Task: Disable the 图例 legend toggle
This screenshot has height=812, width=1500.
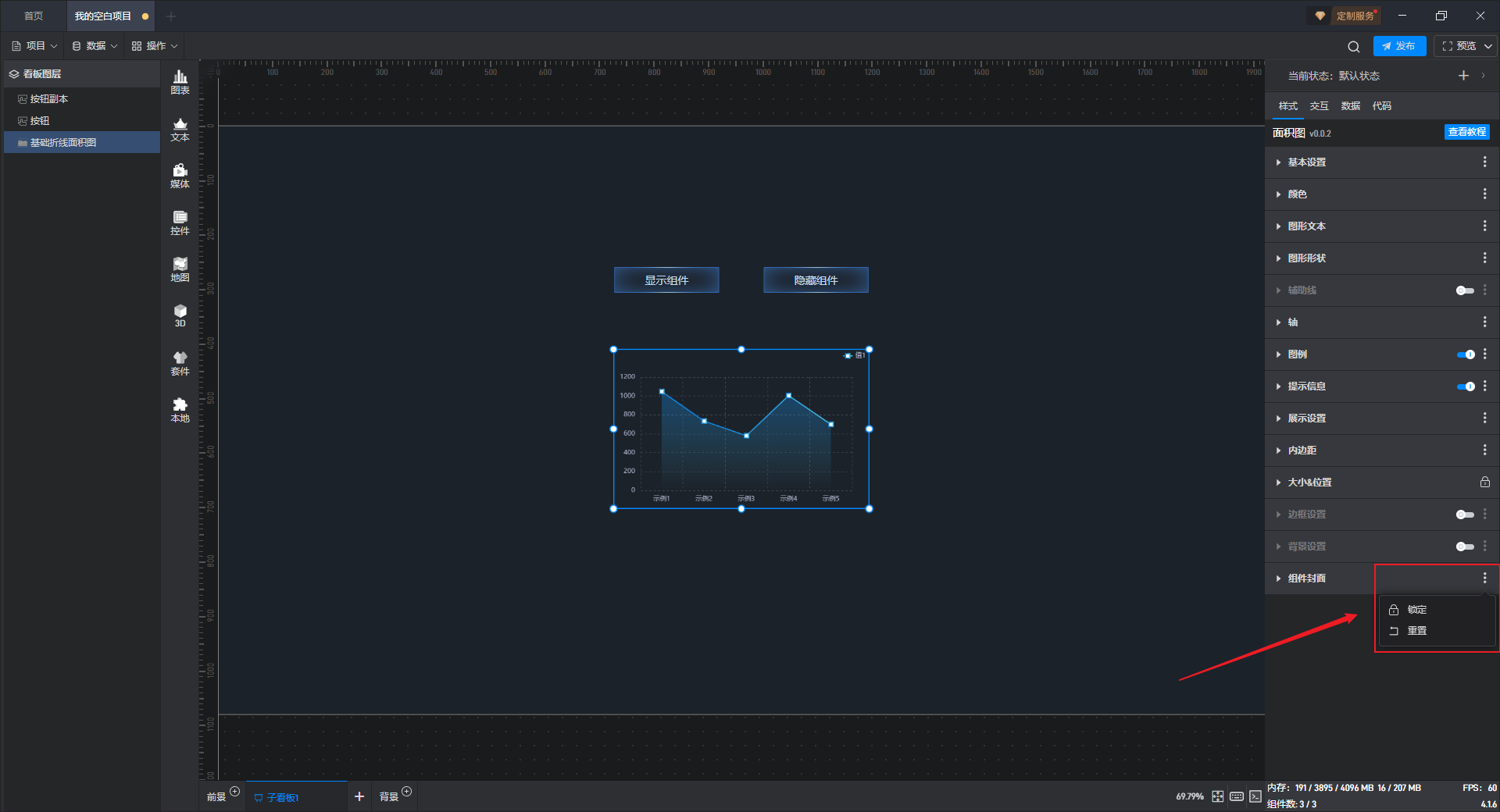Action: tap(1466, 354)
